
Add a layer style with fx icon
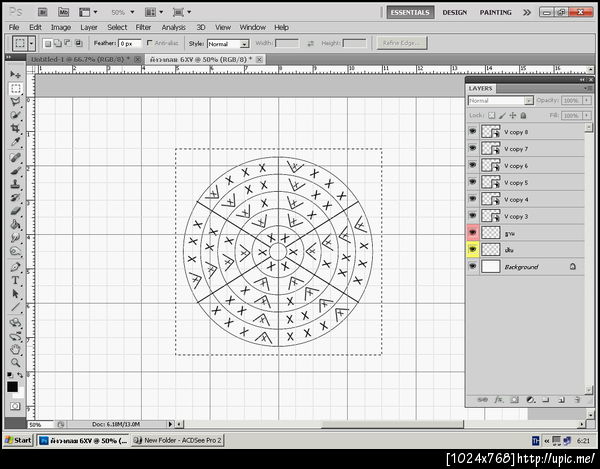[x=499, y=400]
